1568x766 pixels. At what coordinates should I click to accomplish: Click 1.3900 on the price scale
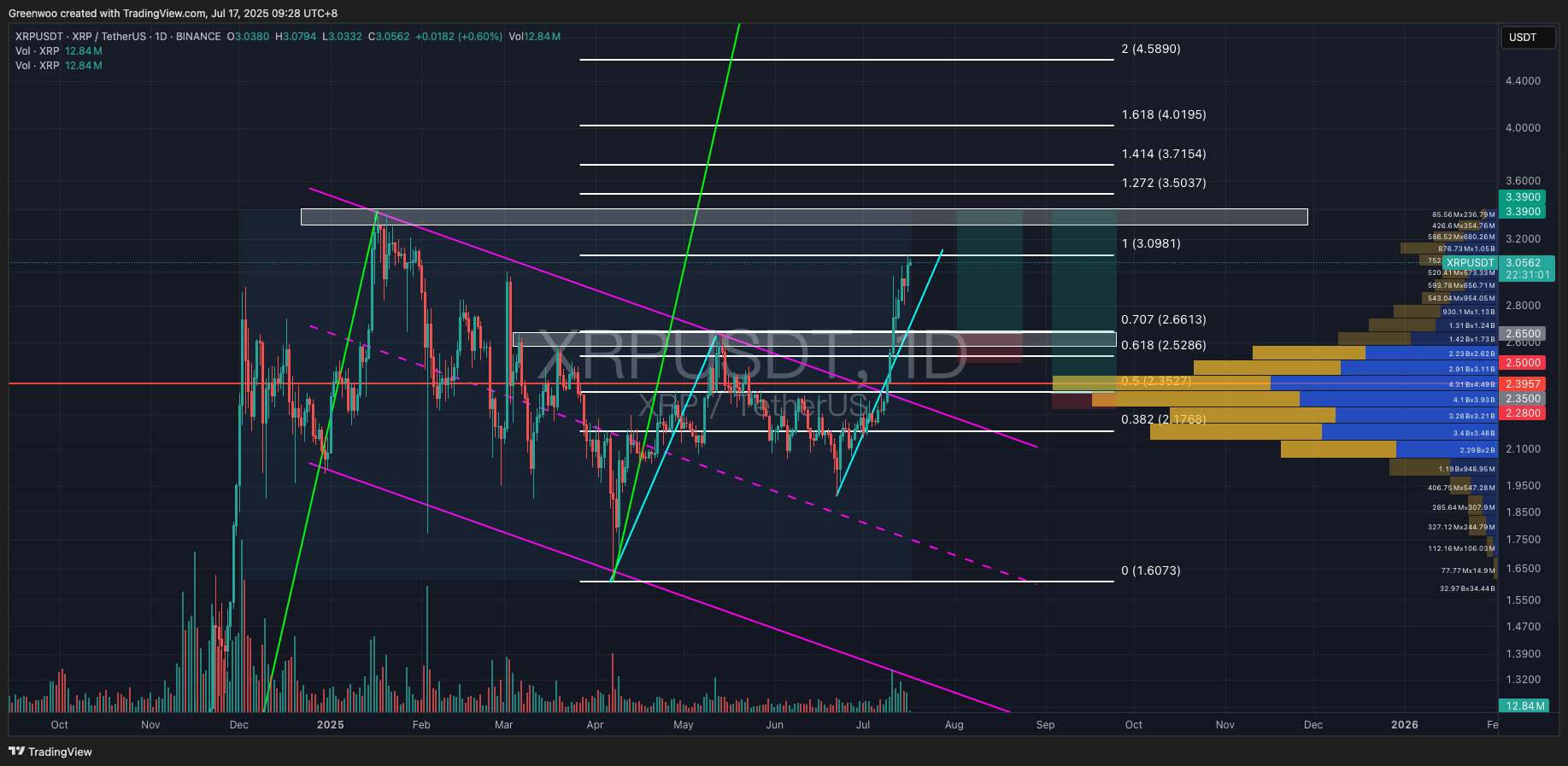coord(1524,654)
